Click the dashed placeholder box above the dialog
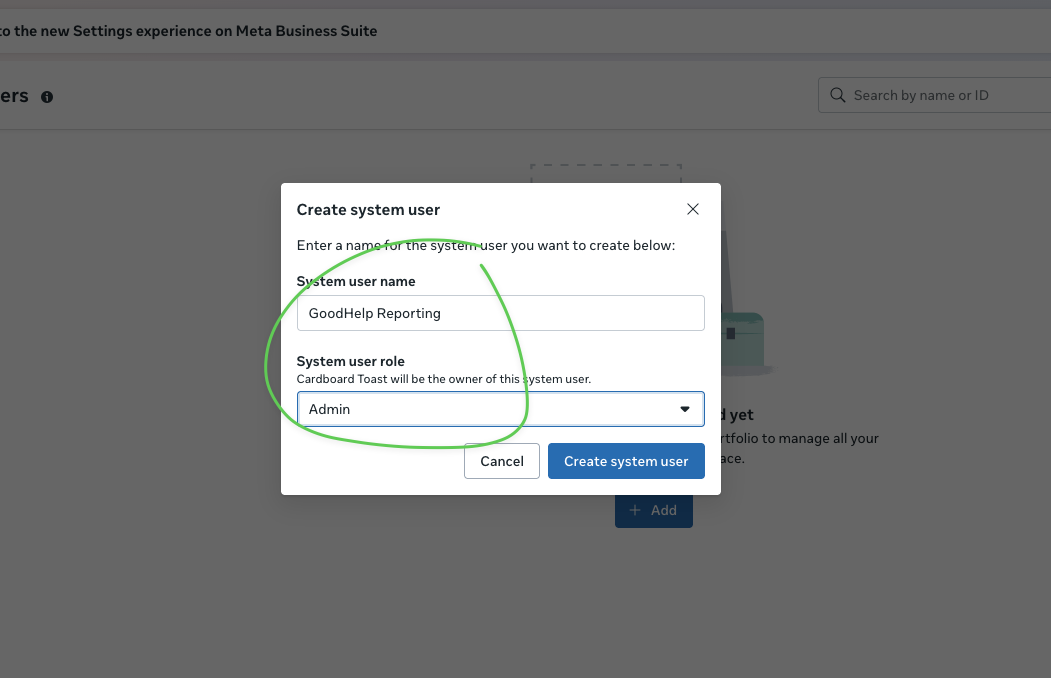This screenshot has height=678, width=1051. tap(605, 174)
